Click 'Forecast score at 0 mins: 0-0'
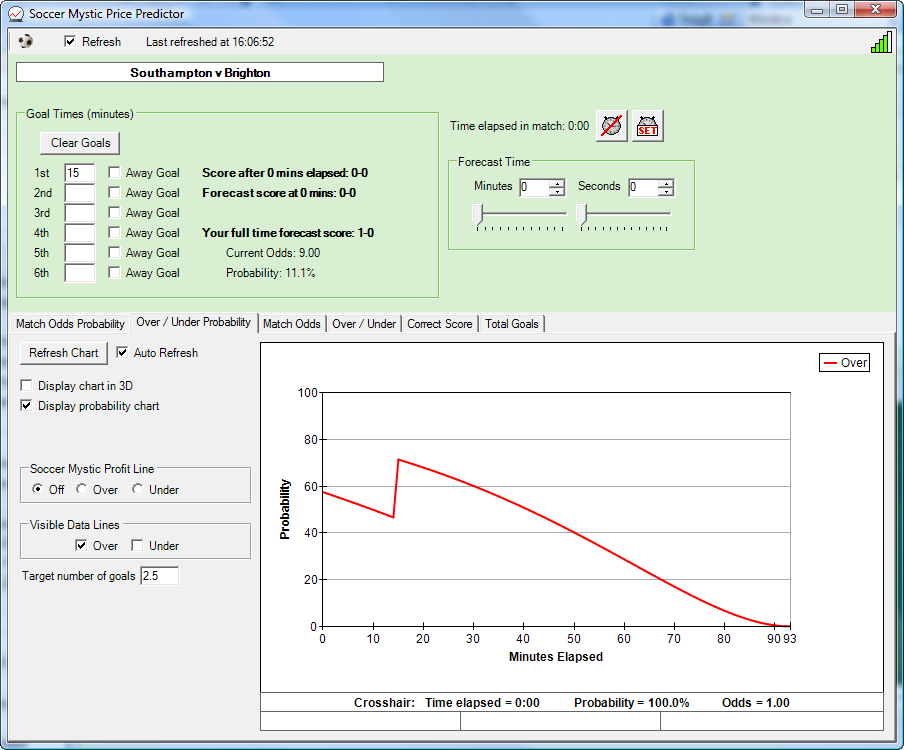This screenshot has height=750, width=904. coord(279,193)
